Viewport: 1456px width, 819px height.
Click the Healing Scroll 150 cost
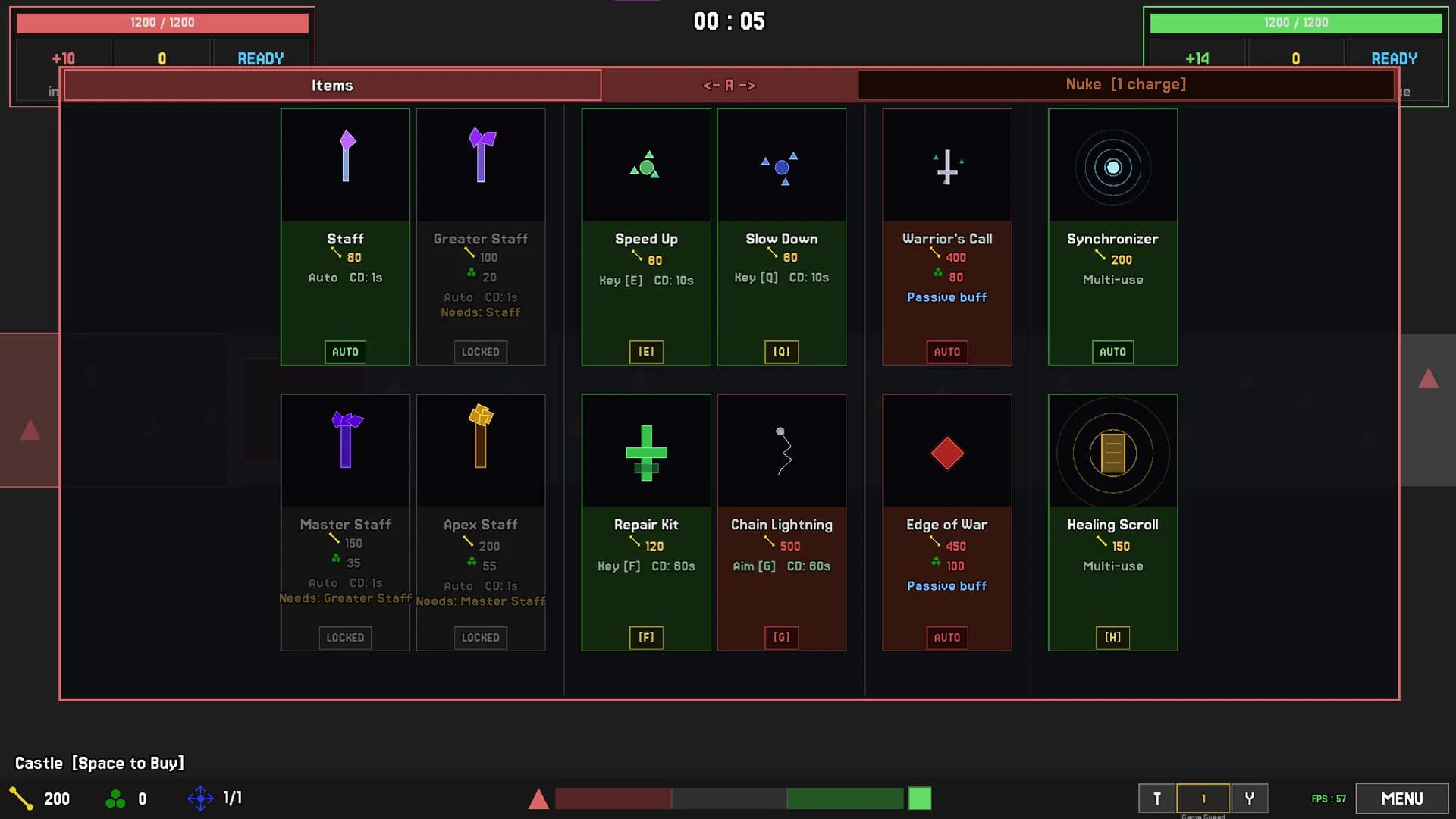coord(1121,546)
